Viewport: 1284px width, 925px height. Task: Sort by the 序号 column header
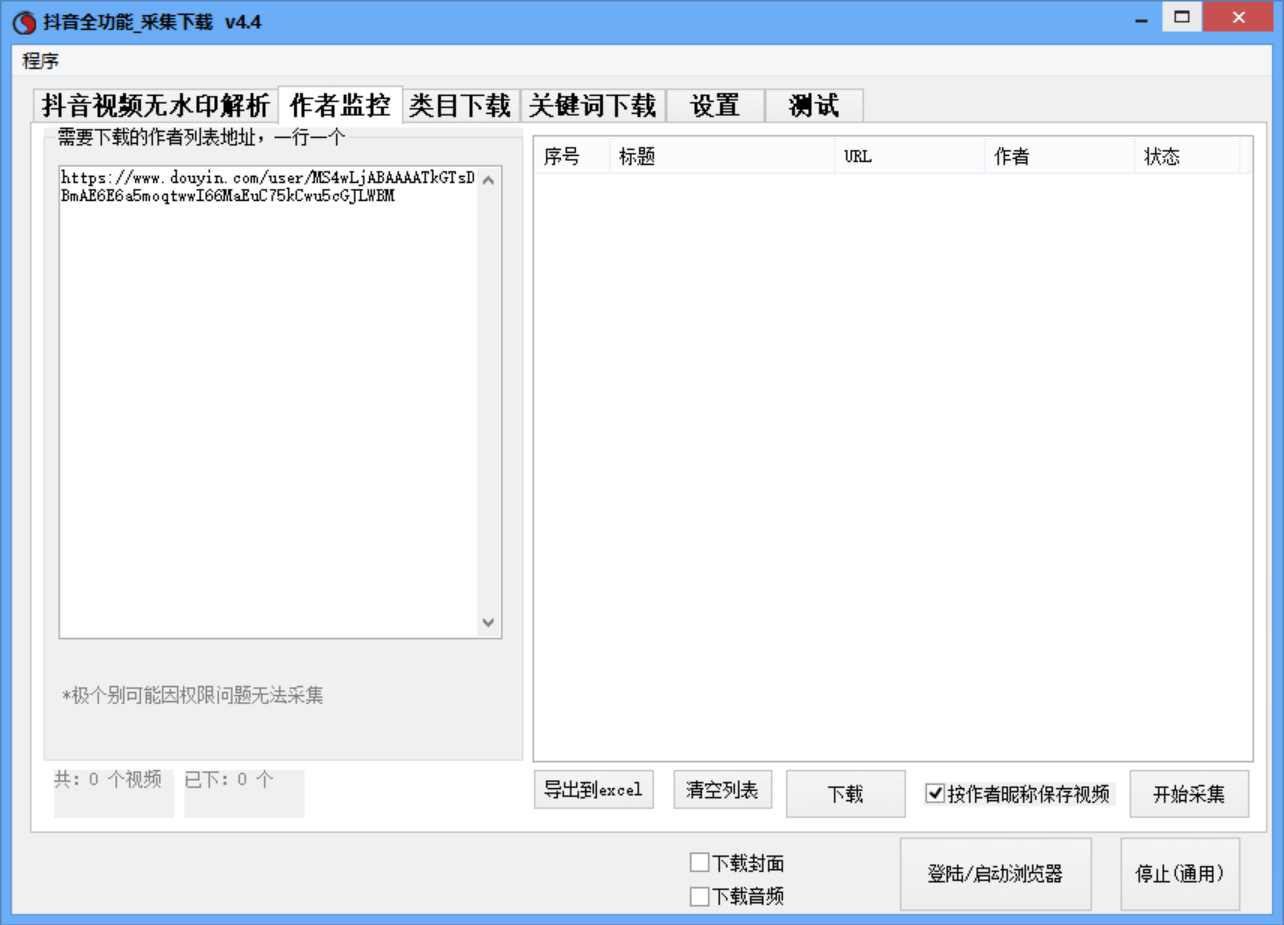571,157
